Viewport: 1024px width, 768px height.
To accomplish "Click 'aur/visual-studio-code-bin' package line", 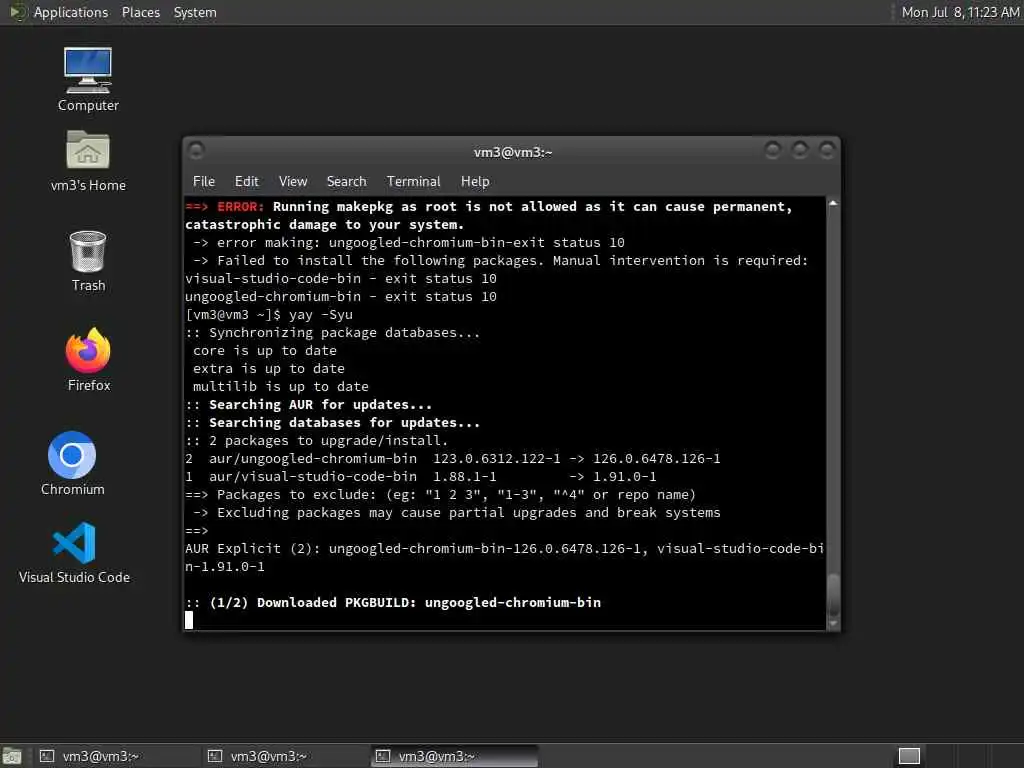I will point(421,477).
